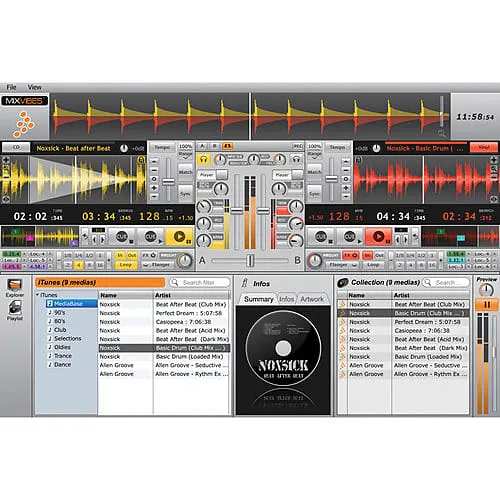Click deck B seek forward arrow
Image resolution: width=500 pixels, height=500 pixels.
406,239
